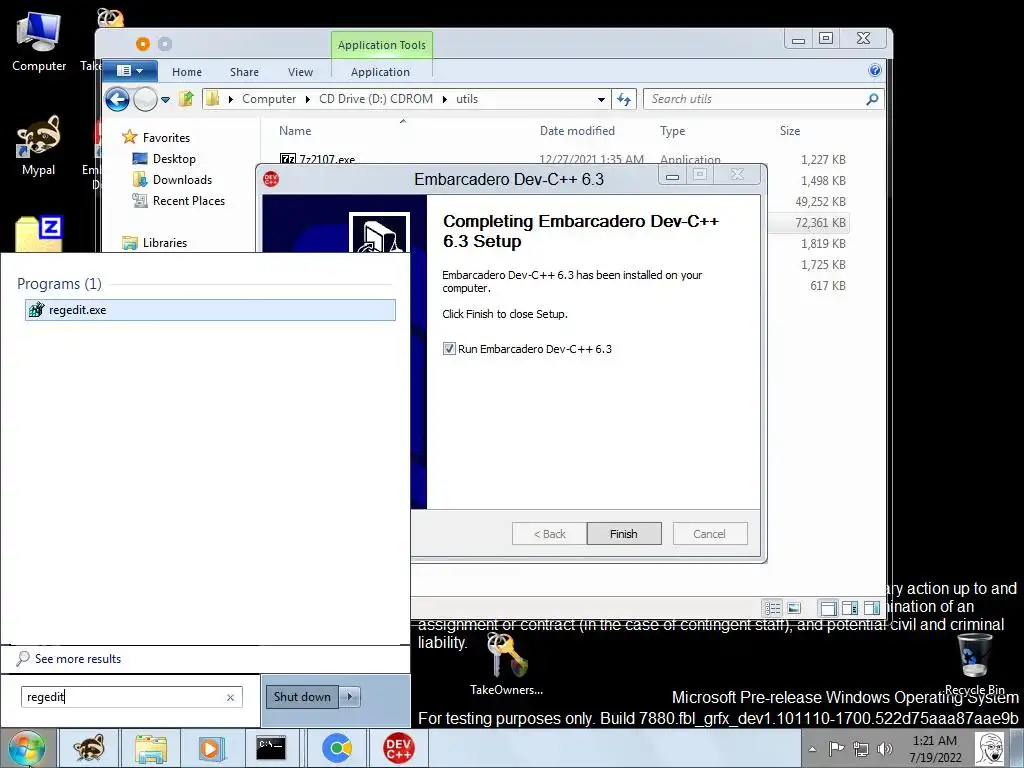Switch Explorer to details view icon
The height and width of the screenshot is (768, 1024).
pos(773,608)
